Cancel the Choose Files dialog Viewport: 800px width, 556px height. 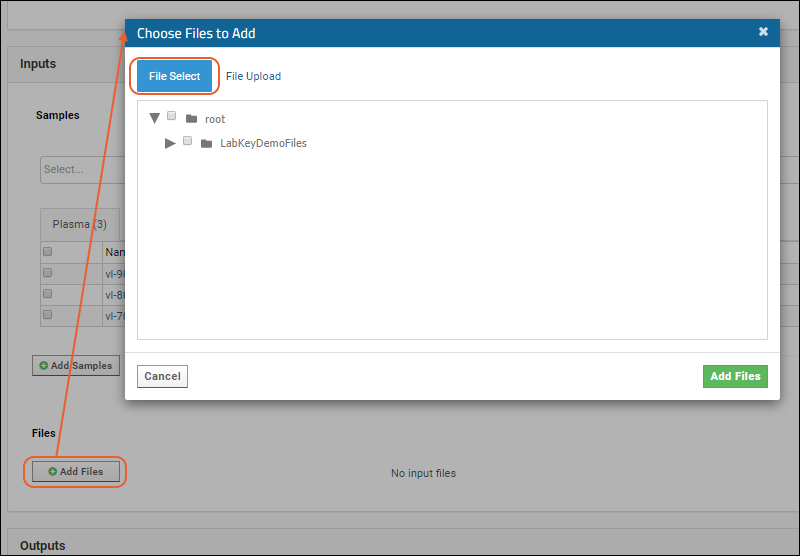[x=162, y=376]
